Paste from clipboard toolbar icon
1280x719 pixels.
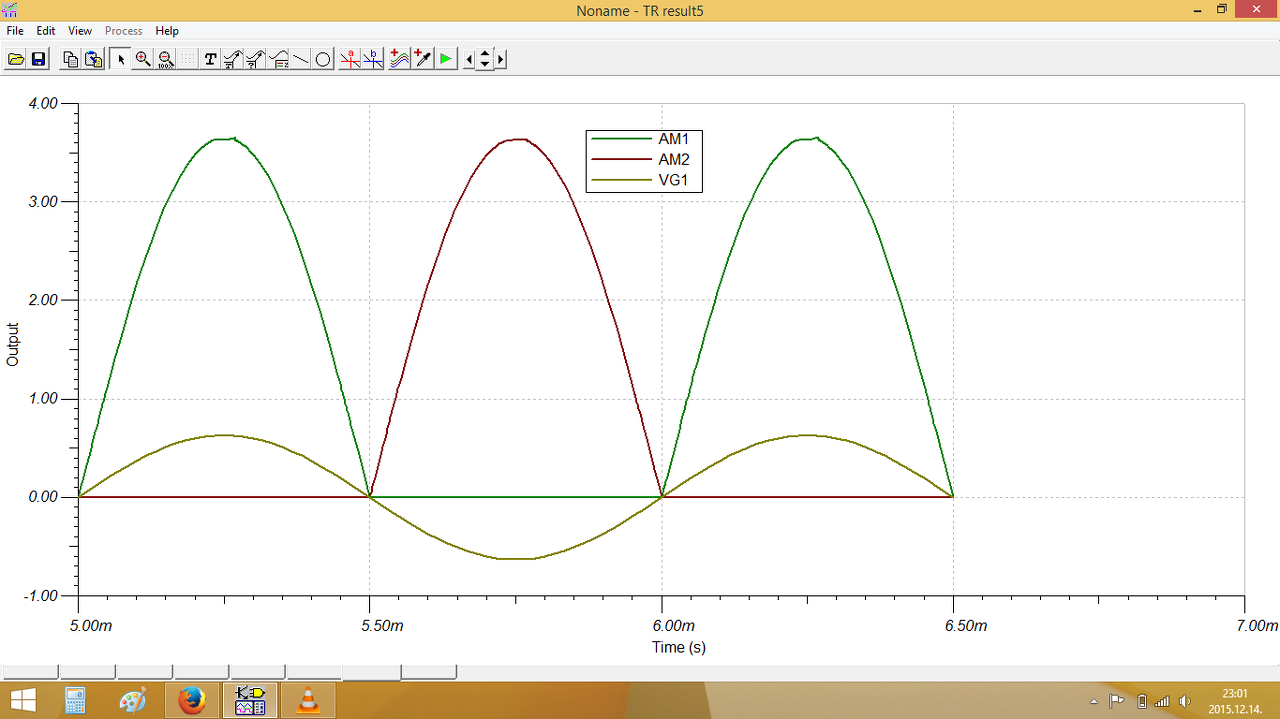(93, 59)
